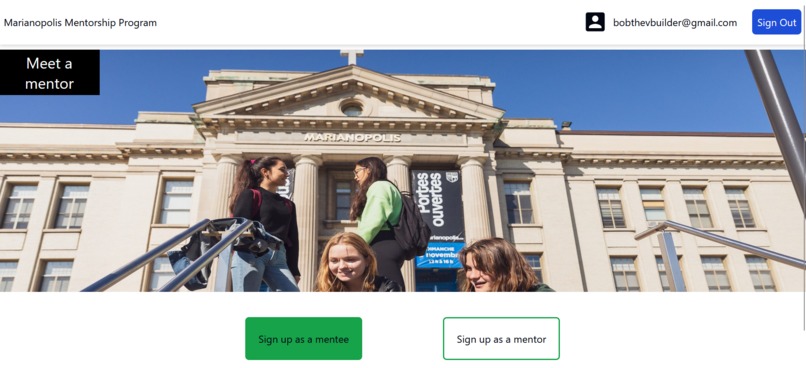Click the black "Portes ouvertes" banner

(x=438, y=204)
